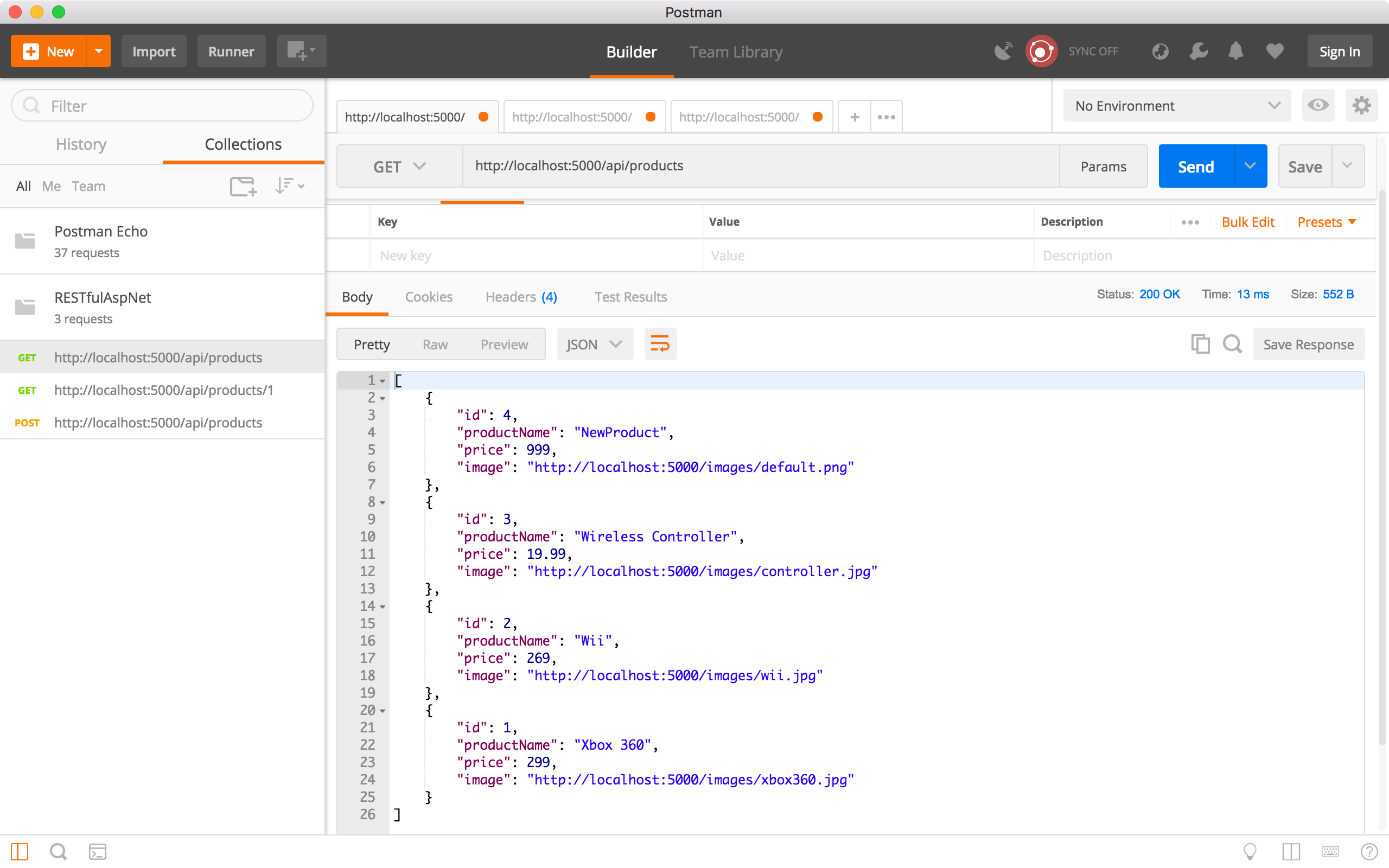
Task: Click the new window/tab icon button
Action: point(301,51)
